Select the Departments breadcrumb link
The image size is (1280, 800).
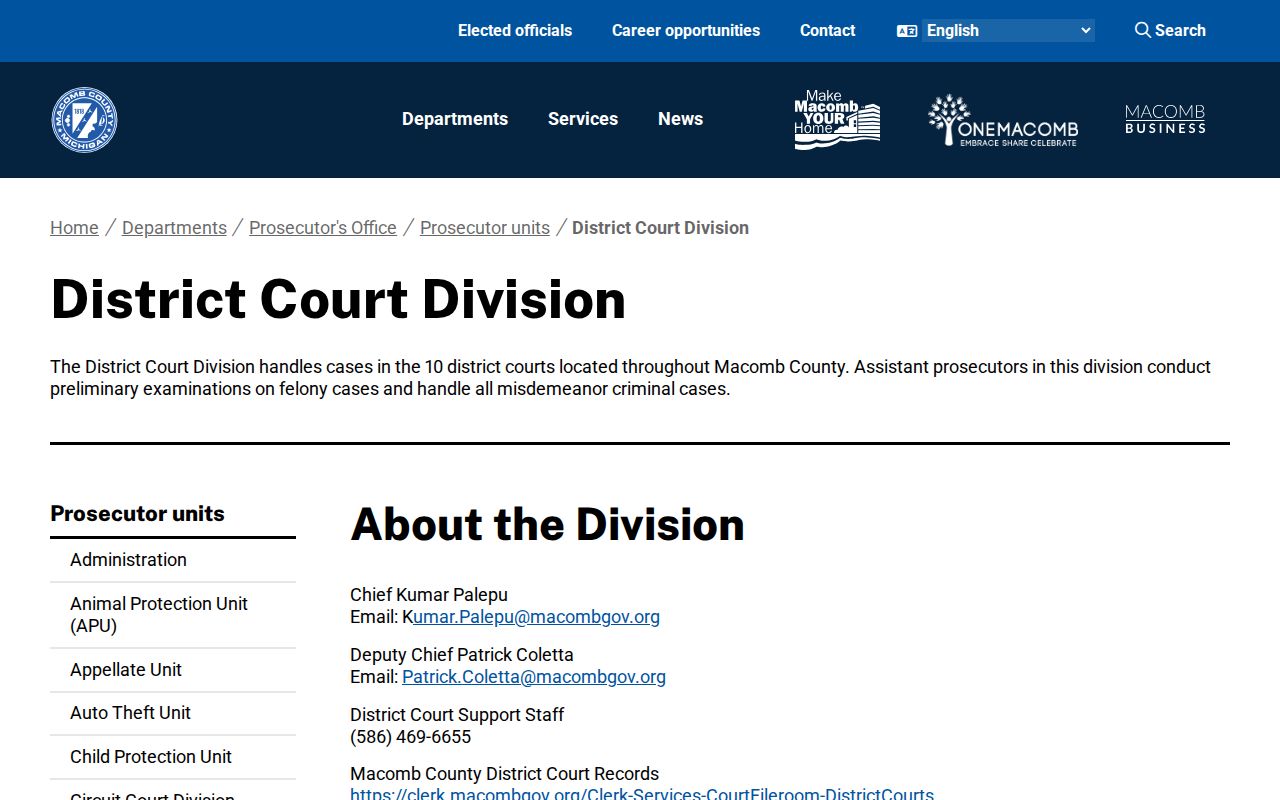[x=174, y=228]
